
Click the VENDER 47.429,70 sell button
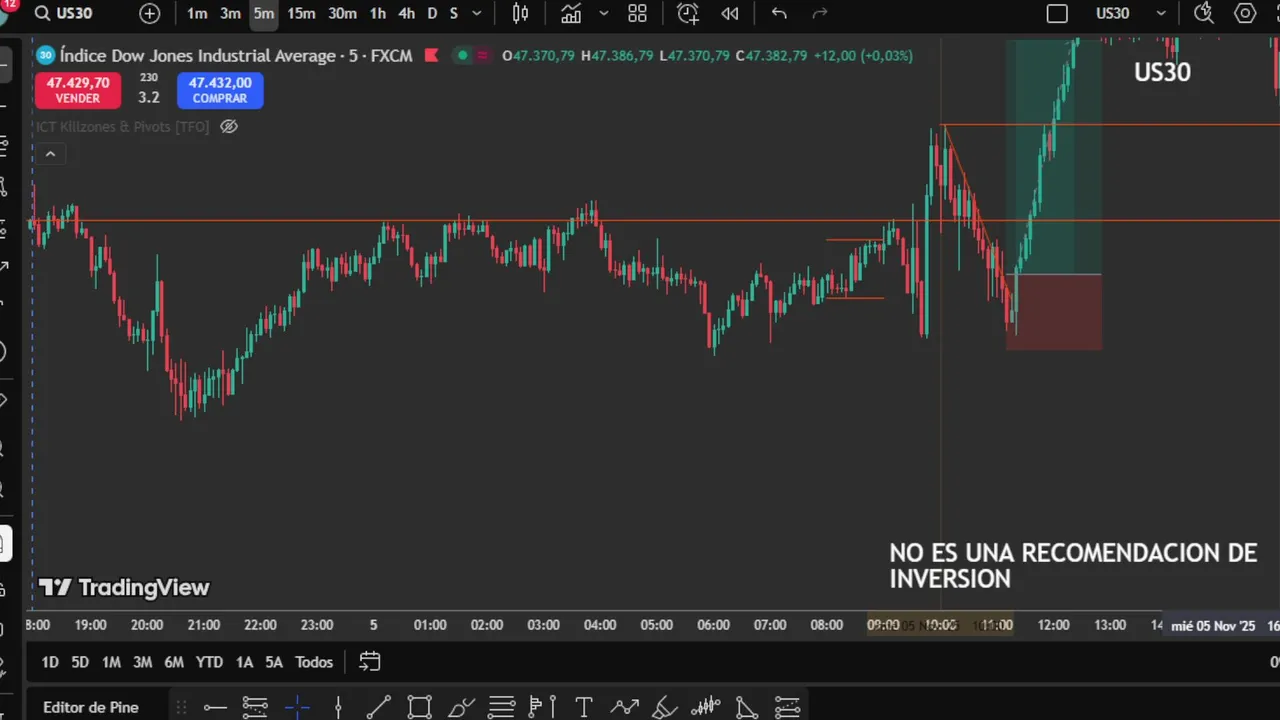78,90
